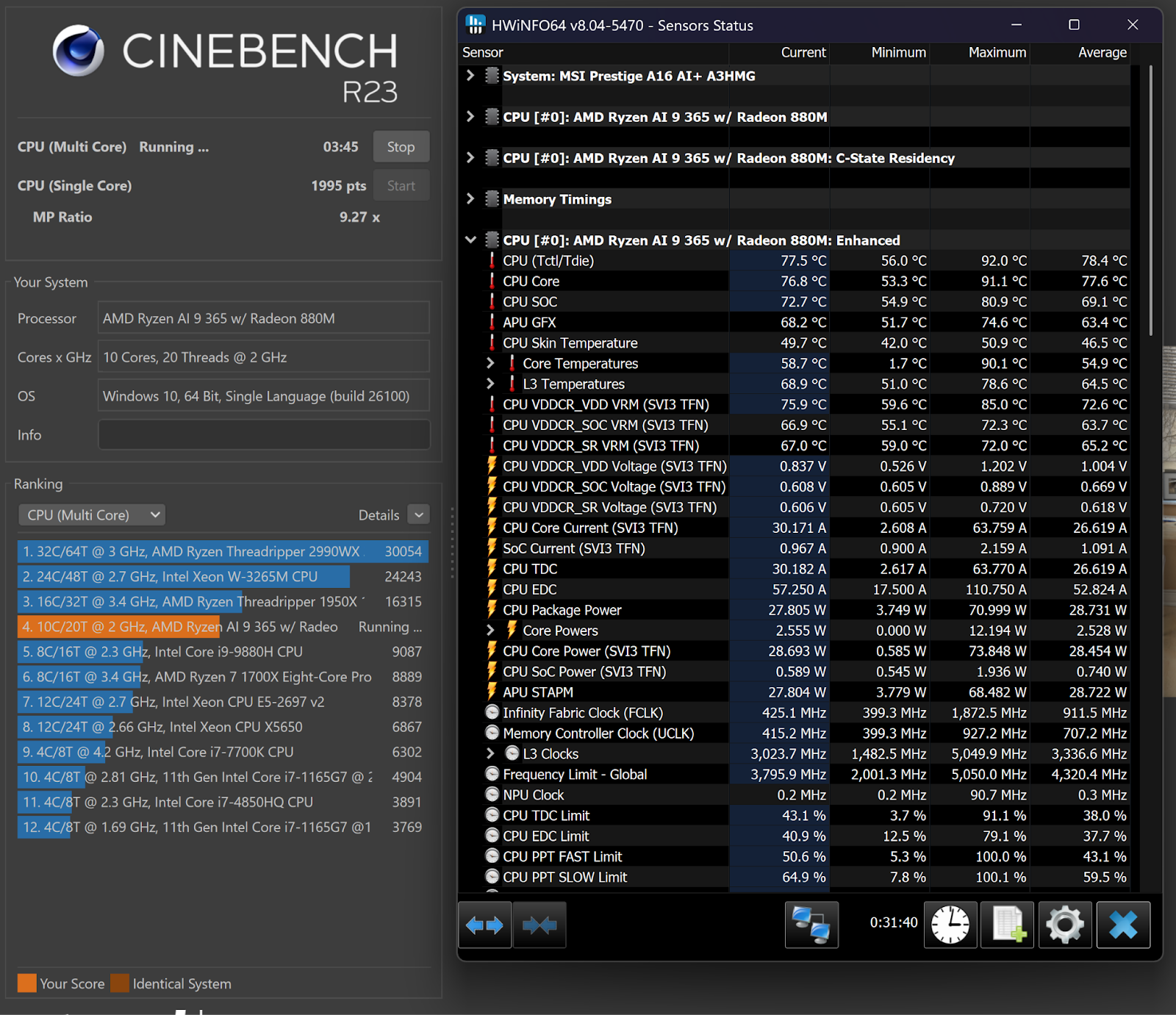
Task: Click the Cores x GHz field
Action: coord(264,357)
